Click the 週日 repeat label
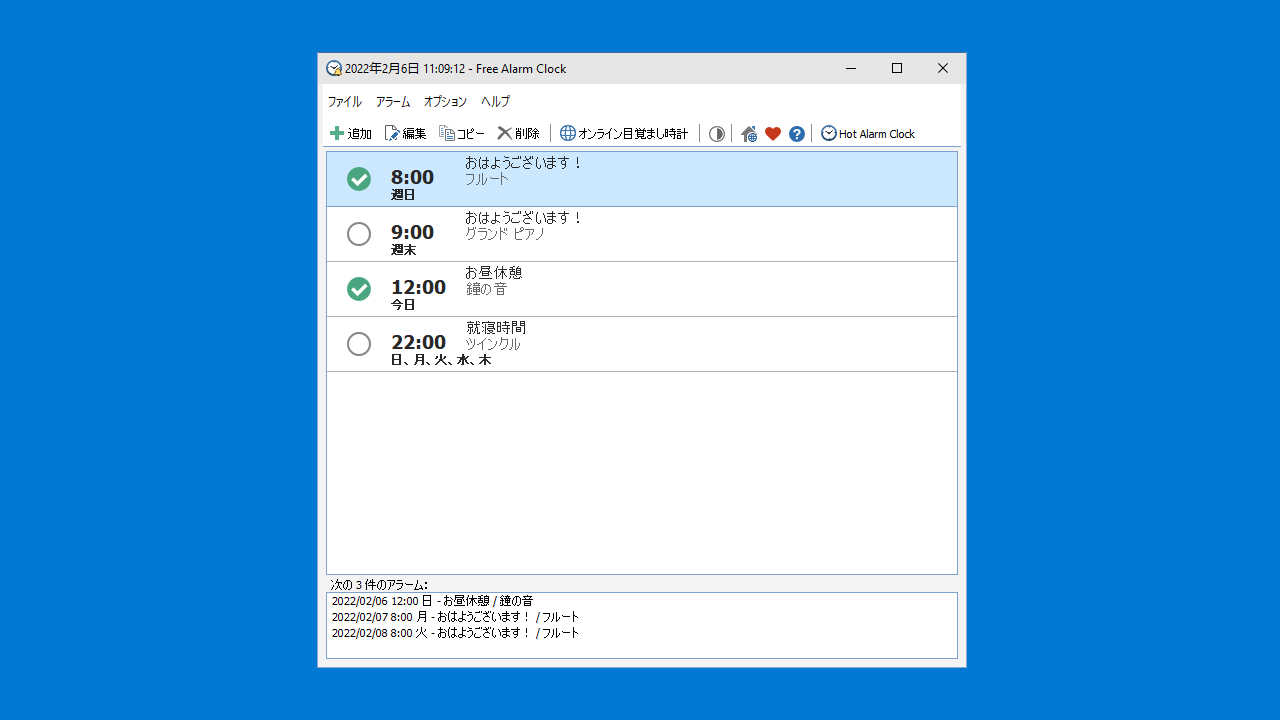The height and width of the screenshot is (720, 1280). [403, 195]
